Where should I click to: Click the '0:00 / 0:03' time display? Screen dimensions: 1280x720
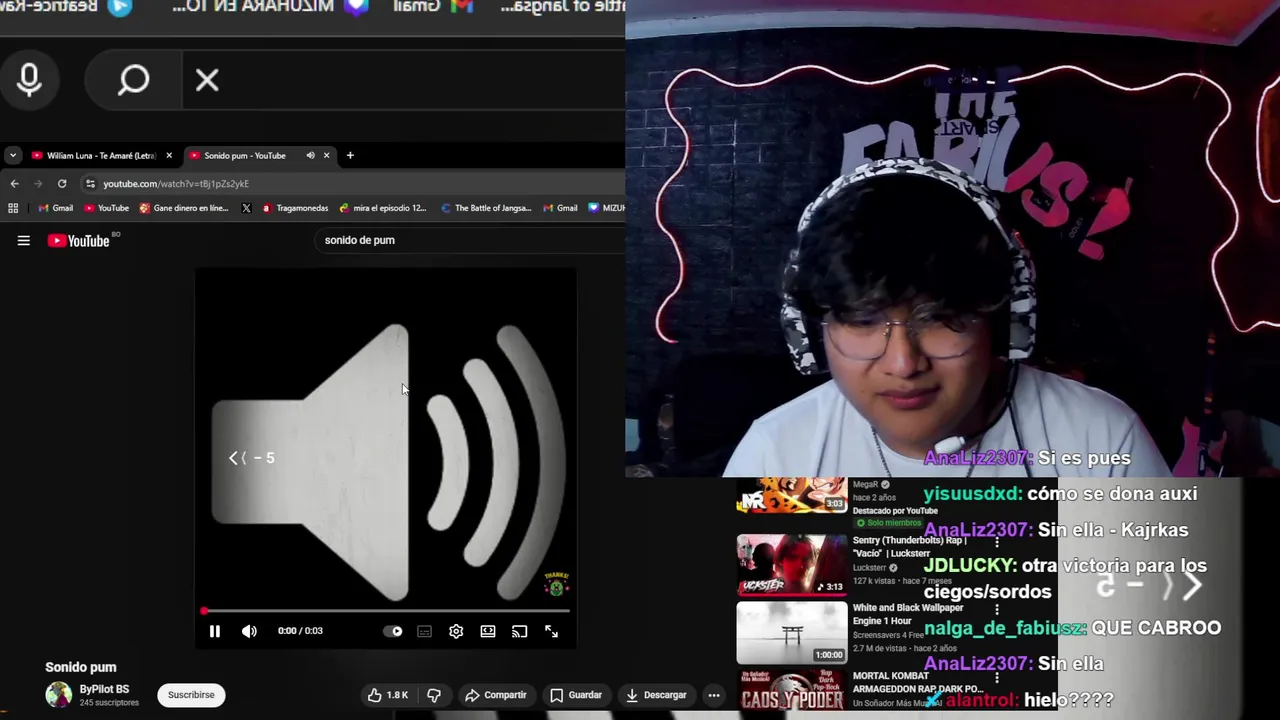[300, 631]
